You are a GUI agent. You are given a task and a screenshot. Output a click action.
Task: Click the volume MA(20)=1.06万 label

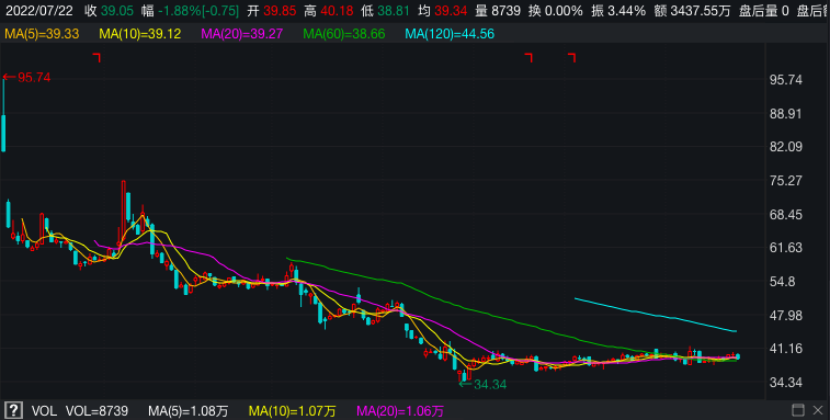[398, 411]
